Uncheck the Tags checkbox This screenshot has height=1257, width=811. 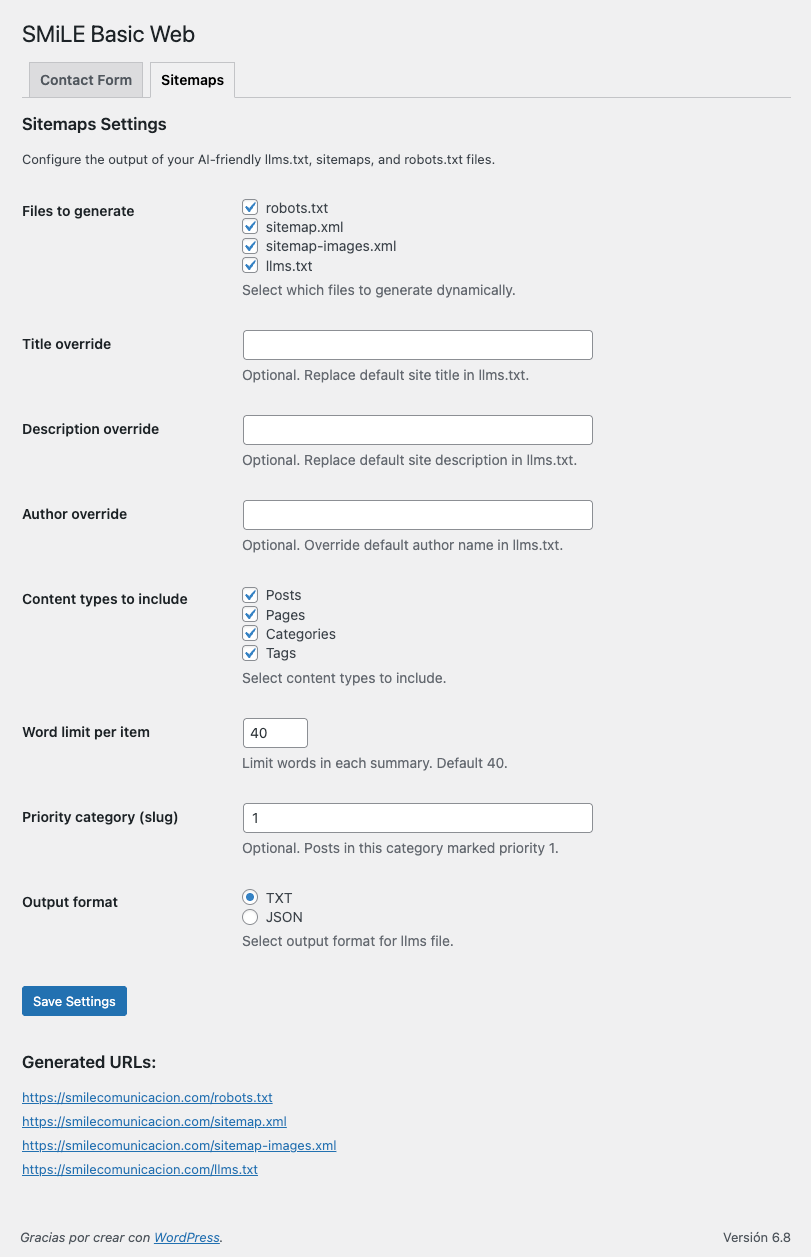[x=250, y=653]
